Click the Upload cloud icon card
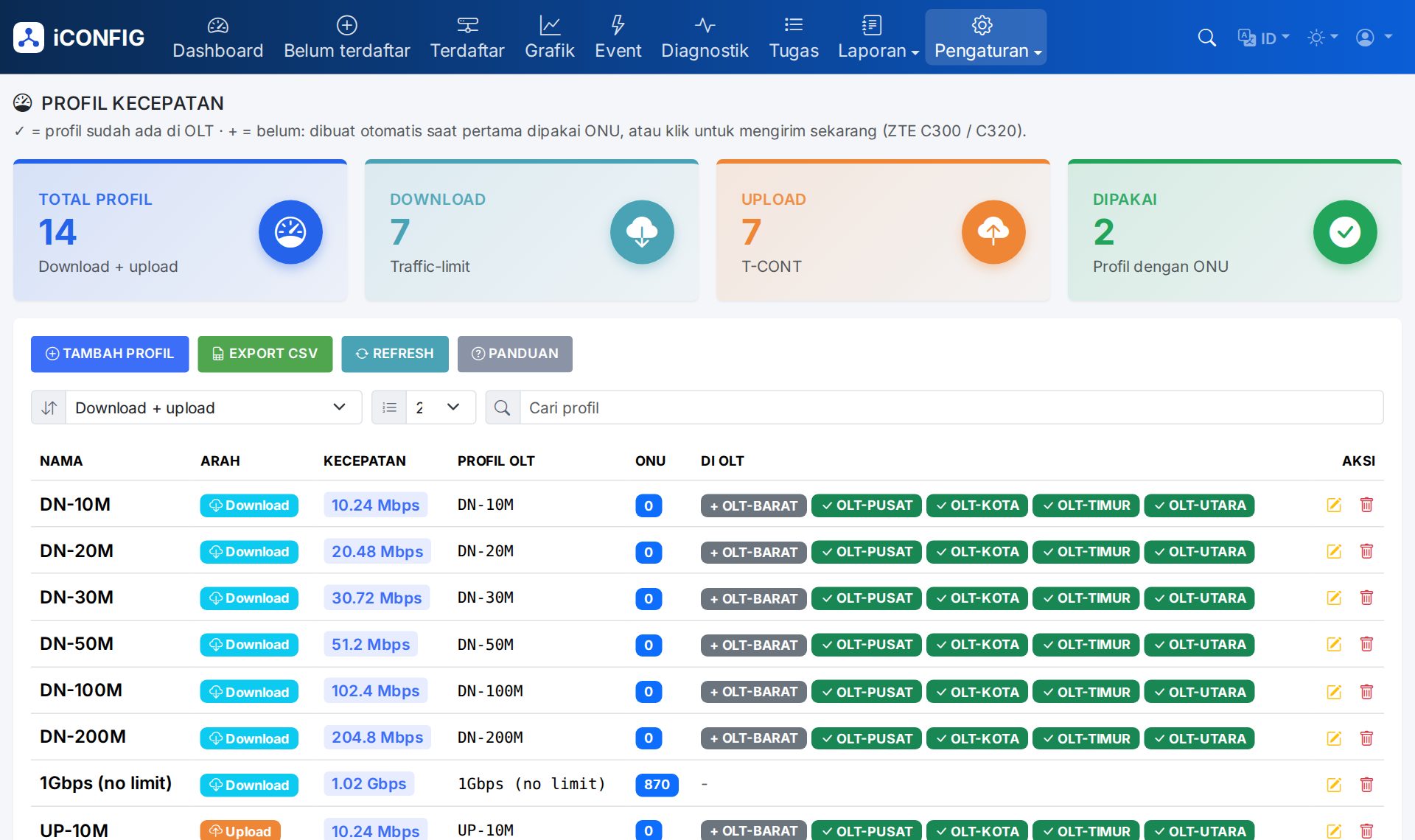The image size is (1415, 840). coord(993,232)
